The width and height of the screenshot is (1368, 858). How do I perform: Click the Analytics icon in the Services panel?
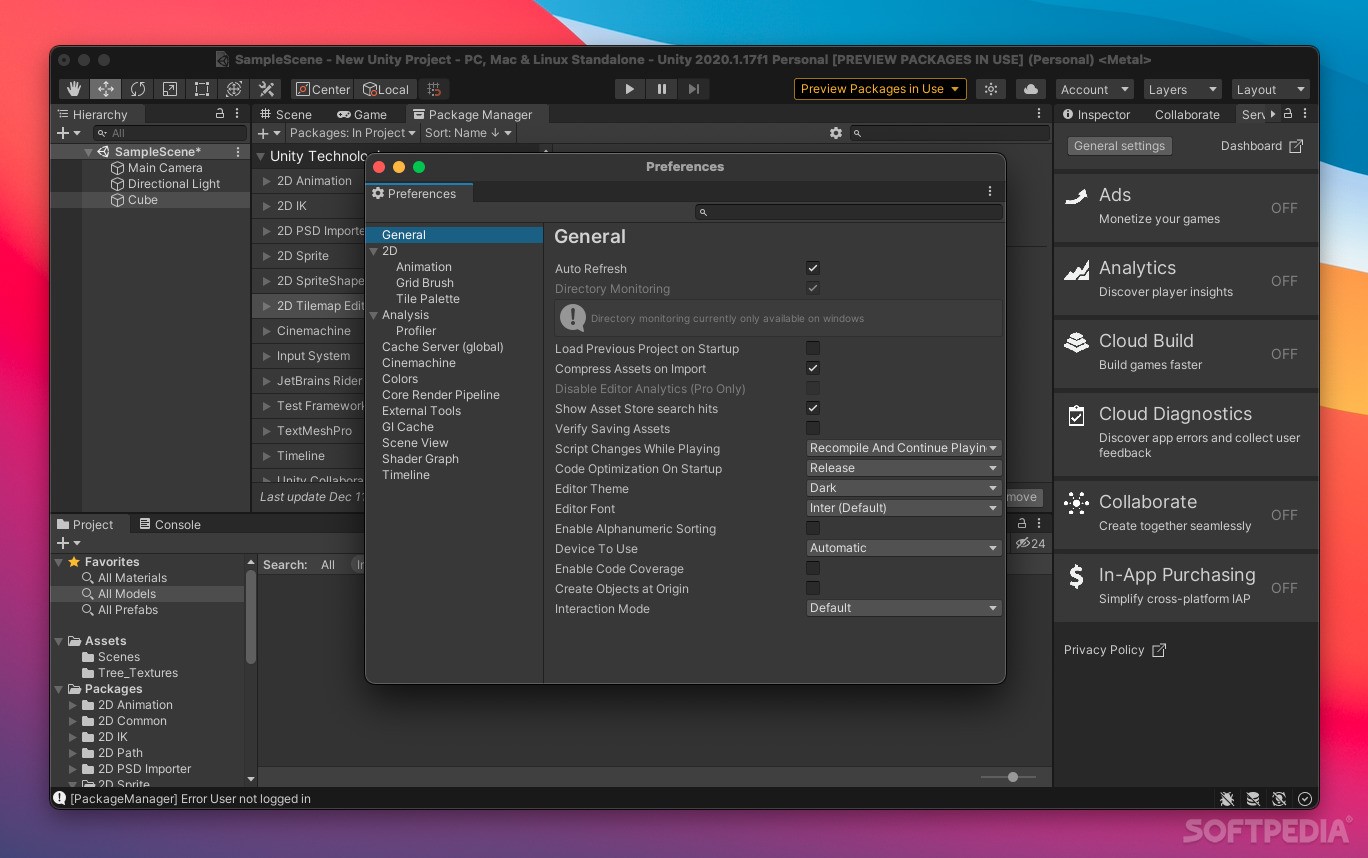tap(1076, 271)
